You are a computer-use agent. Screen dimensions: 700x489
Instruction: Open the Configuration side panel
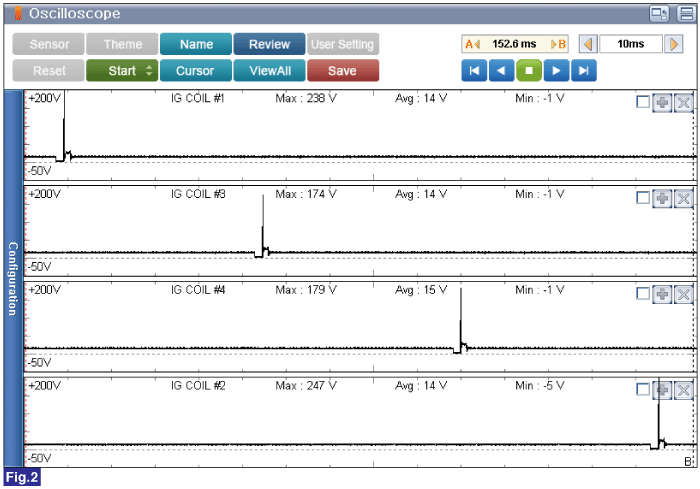(13, 279)
